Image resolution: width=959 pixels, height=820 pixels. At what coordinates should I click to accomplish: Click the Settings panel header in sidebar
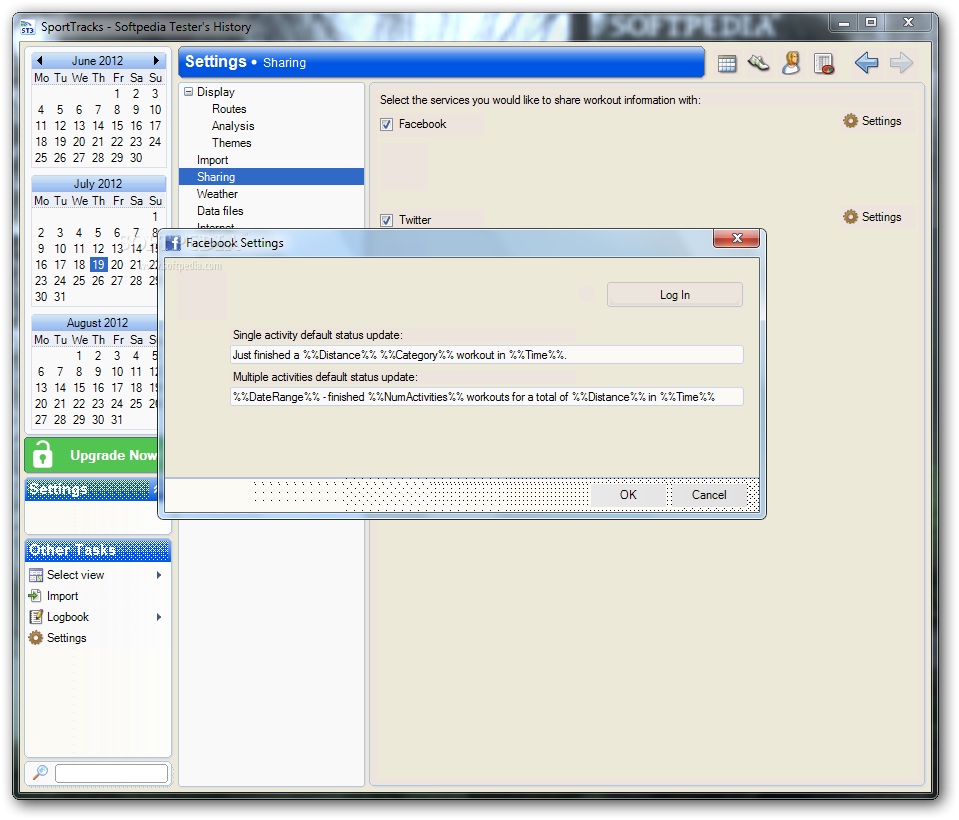coord(92,489)
